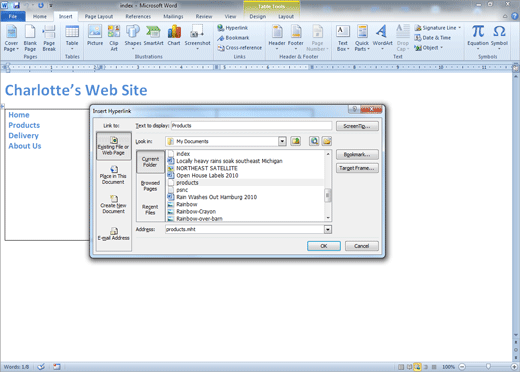Click the Hyperlink ribbon command
The width and height of the screenshot is (520, 372).
point(232,28)
